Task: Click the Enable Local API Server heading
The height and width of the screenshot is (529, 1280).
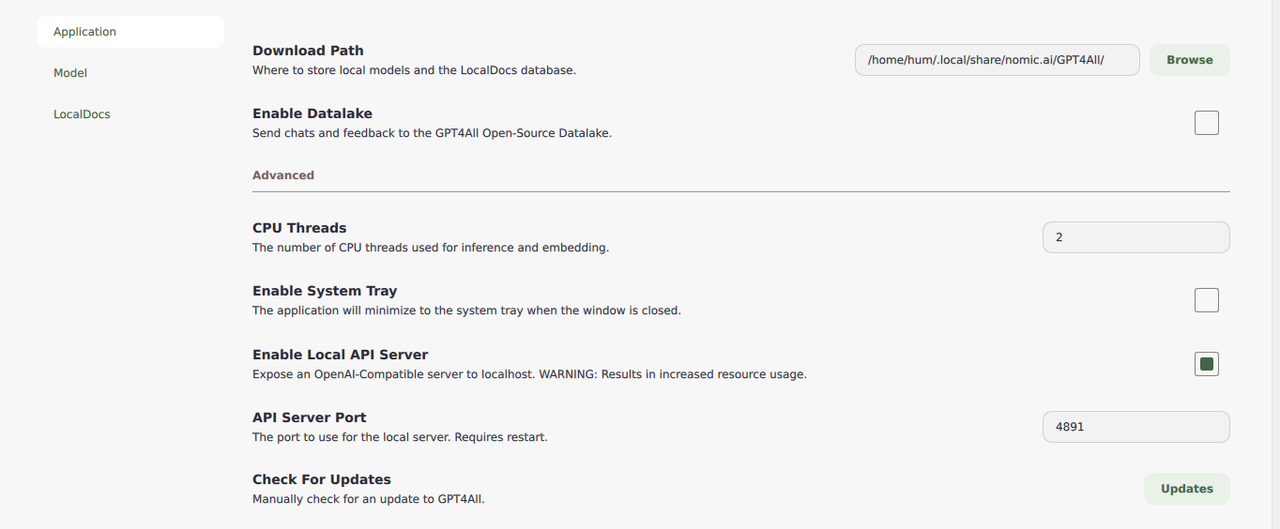Action: [340, 354]
